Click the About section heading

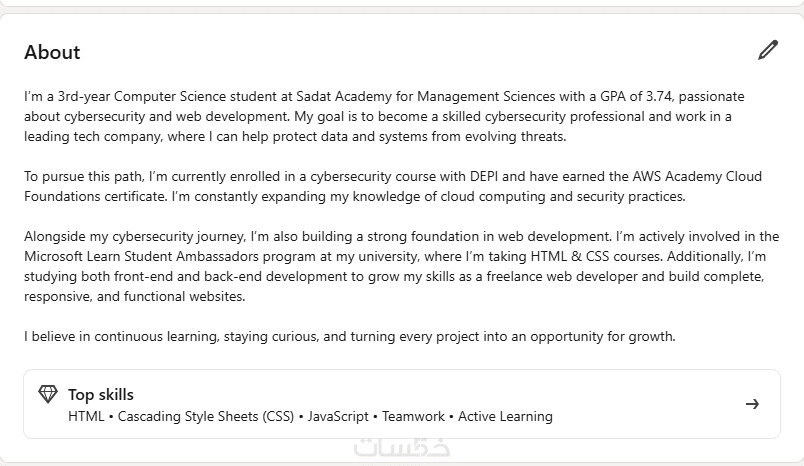click(x=52, y=52)
